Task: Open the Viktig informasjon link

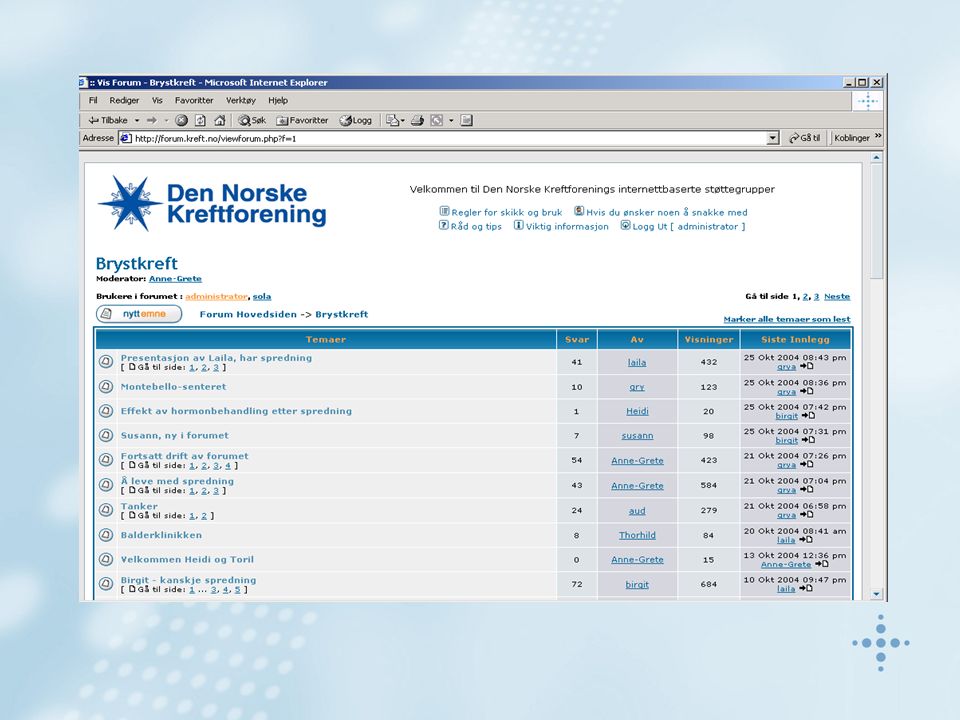Action: click(x=567, y=227)
